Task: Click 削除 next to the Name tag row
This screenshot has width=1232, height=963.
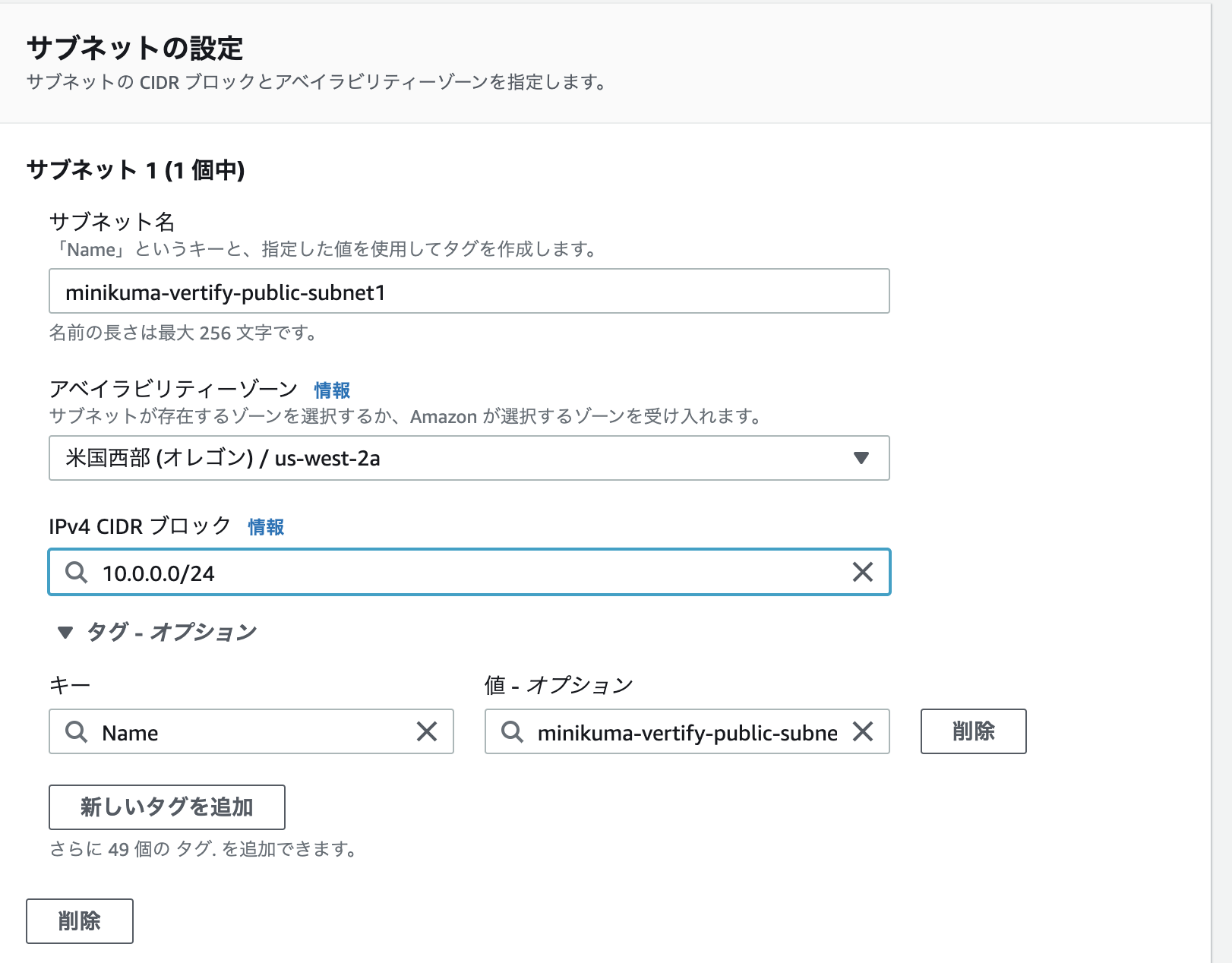Action: [973, 731]
